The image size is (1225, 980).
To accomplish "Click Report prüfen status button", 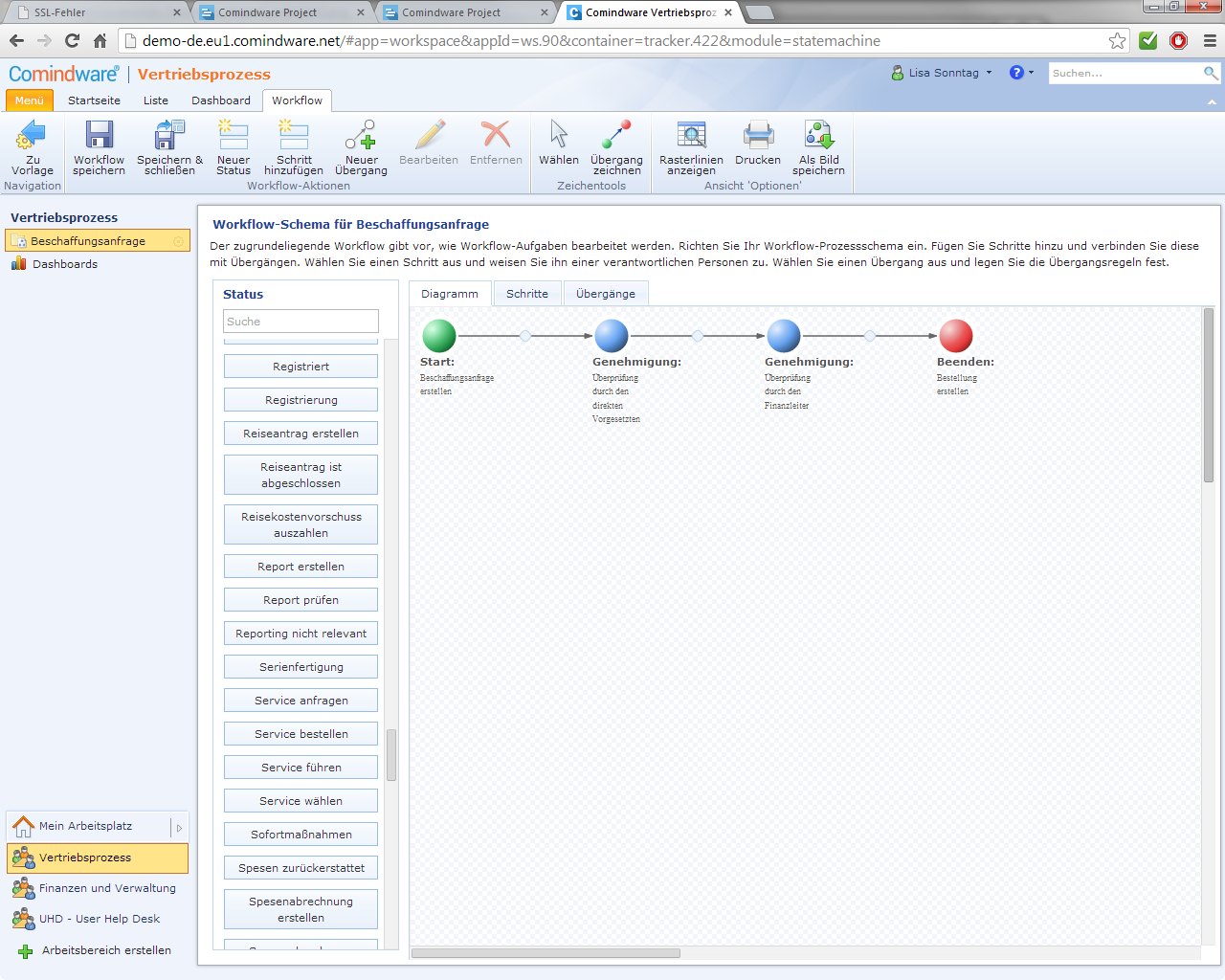I will (301, 600).
